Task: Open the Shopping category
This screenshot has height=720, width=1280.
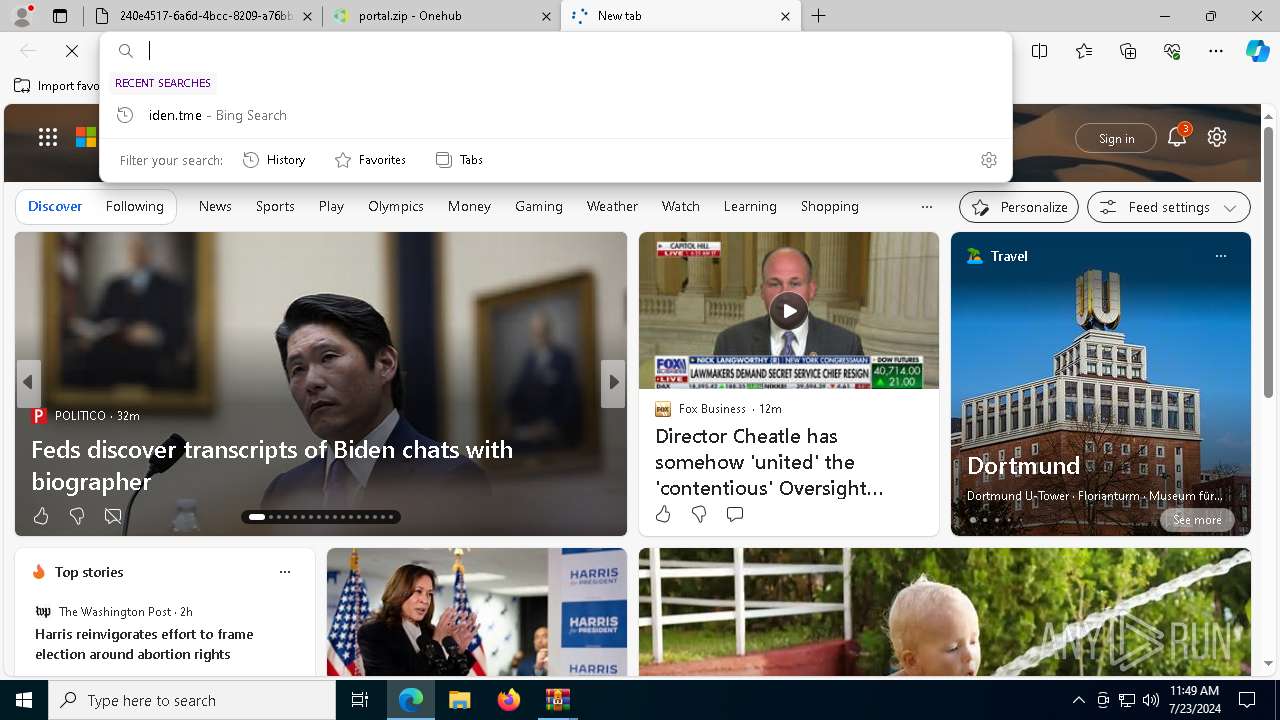Action: [829, 206]
